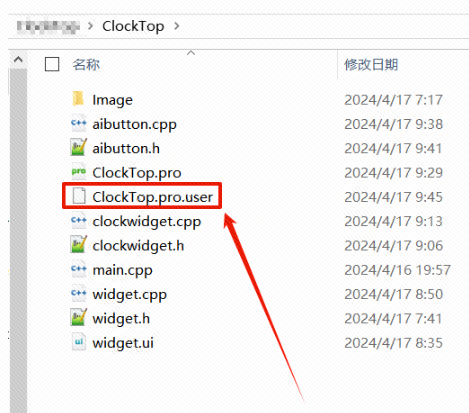Click the widget.ui designer file icon
469x413 pixels.
coord(79,342)
